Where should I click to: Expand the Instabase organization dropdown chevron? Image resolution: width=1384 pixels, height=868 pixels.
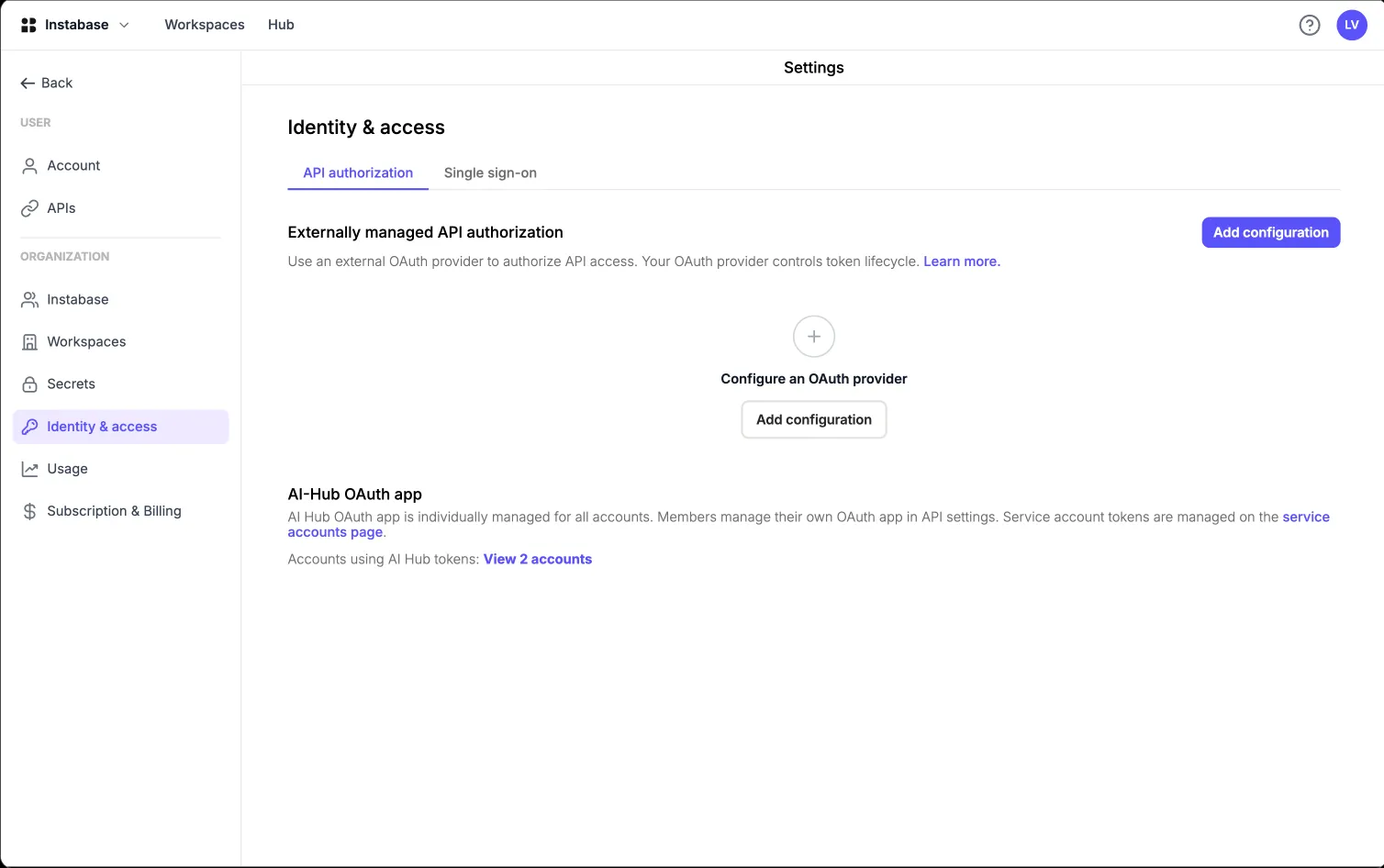[124, 25]
